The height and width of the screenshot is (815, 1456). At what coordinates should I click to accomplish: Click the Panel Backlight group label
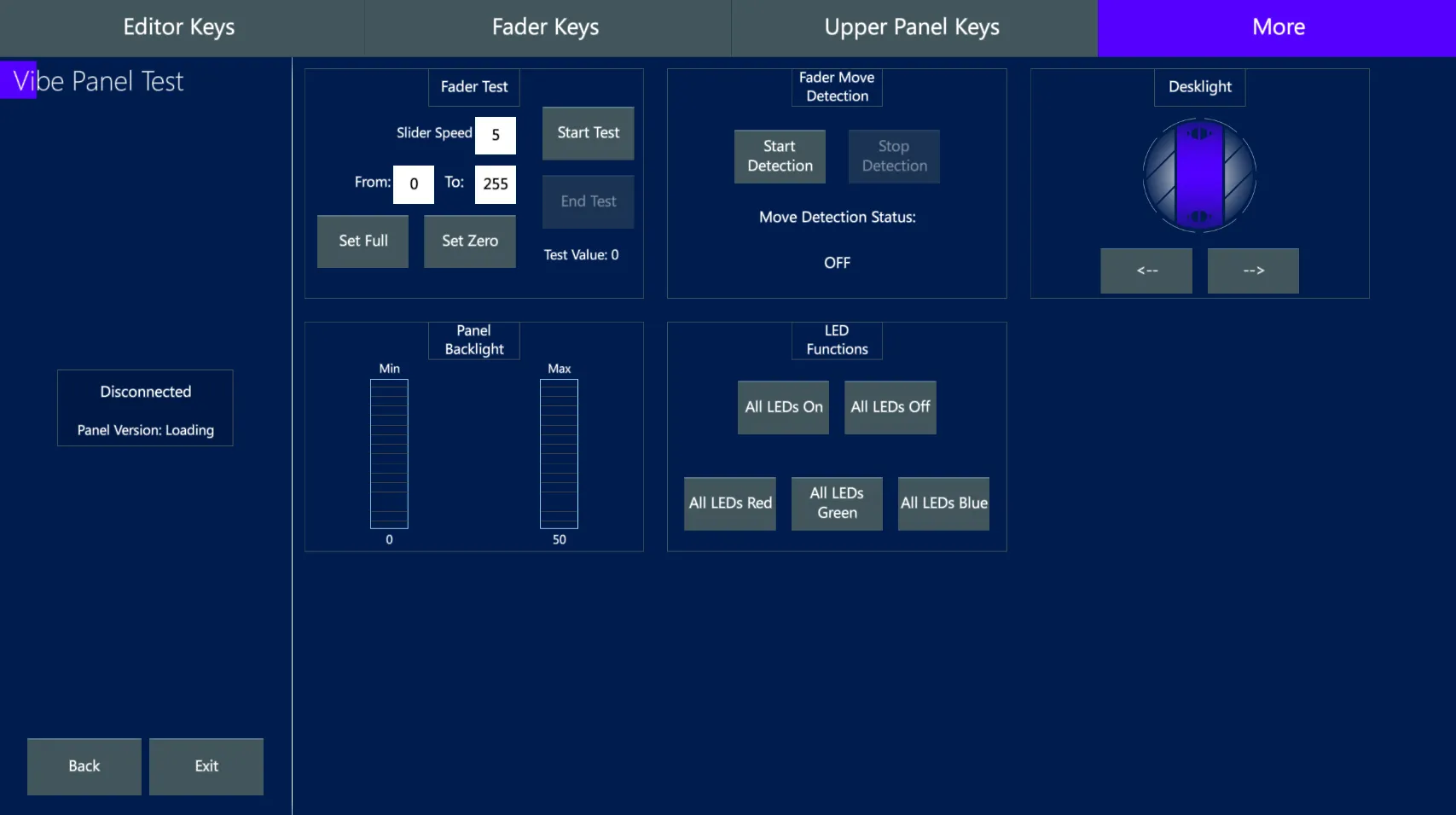point(474,340)
